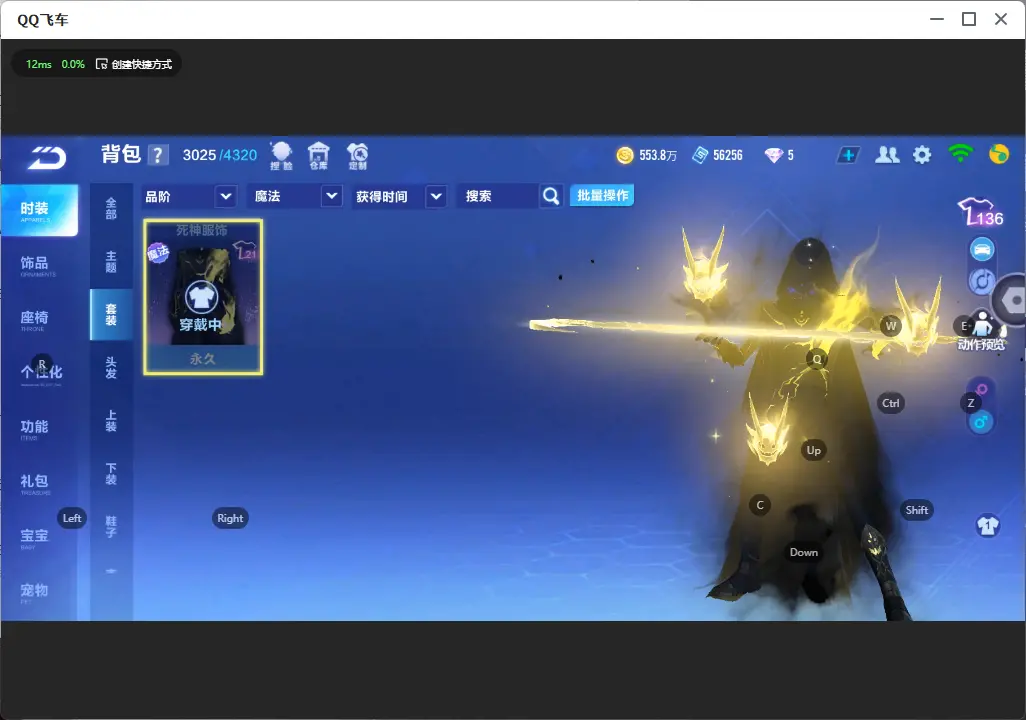Open the 仓库 warehouse icon
The width and height of the screenshot is (1026, 720).
pos(319,156)
